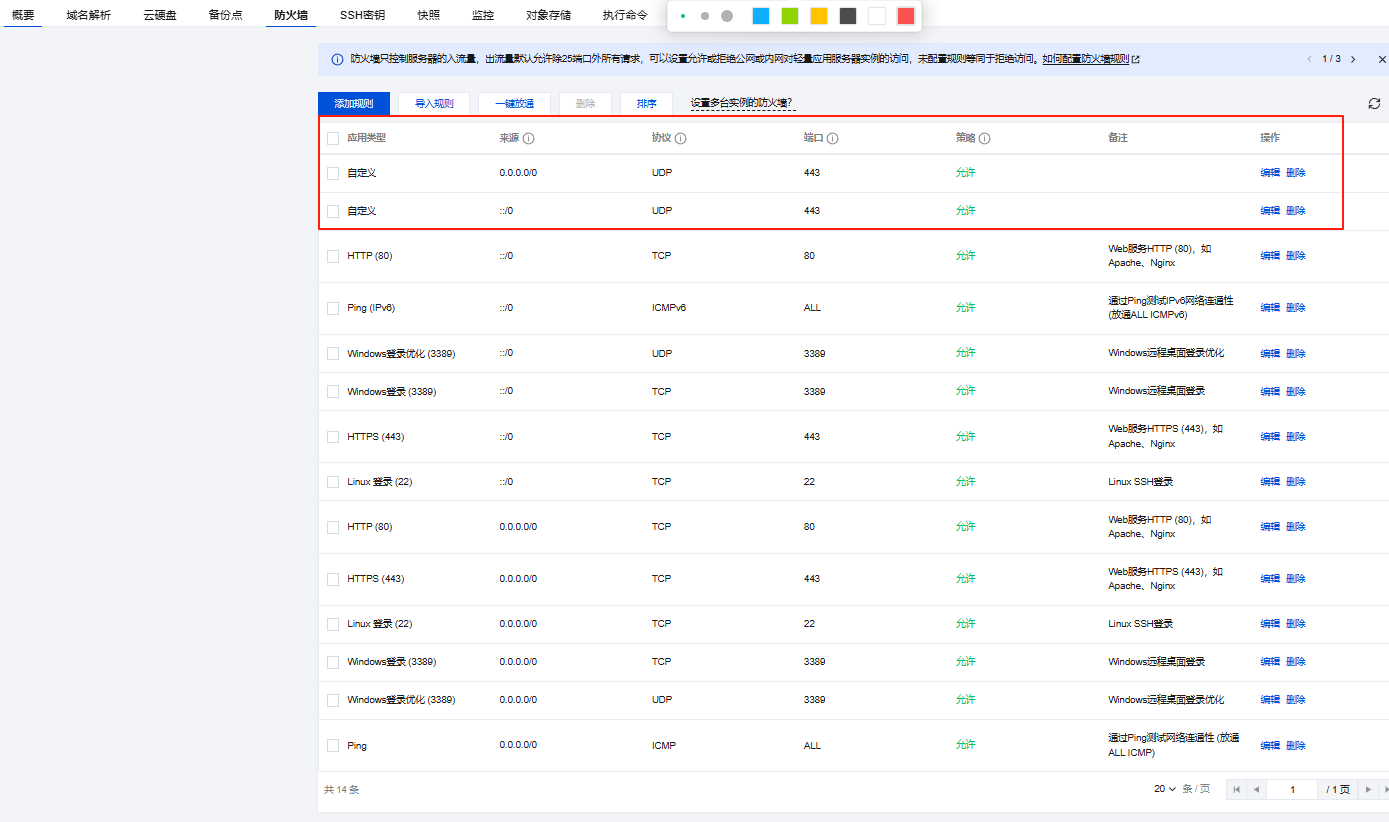Choose the green color swatch
Screen dimensions: 1389x822
pyautogui.click(x=790, y=16)
